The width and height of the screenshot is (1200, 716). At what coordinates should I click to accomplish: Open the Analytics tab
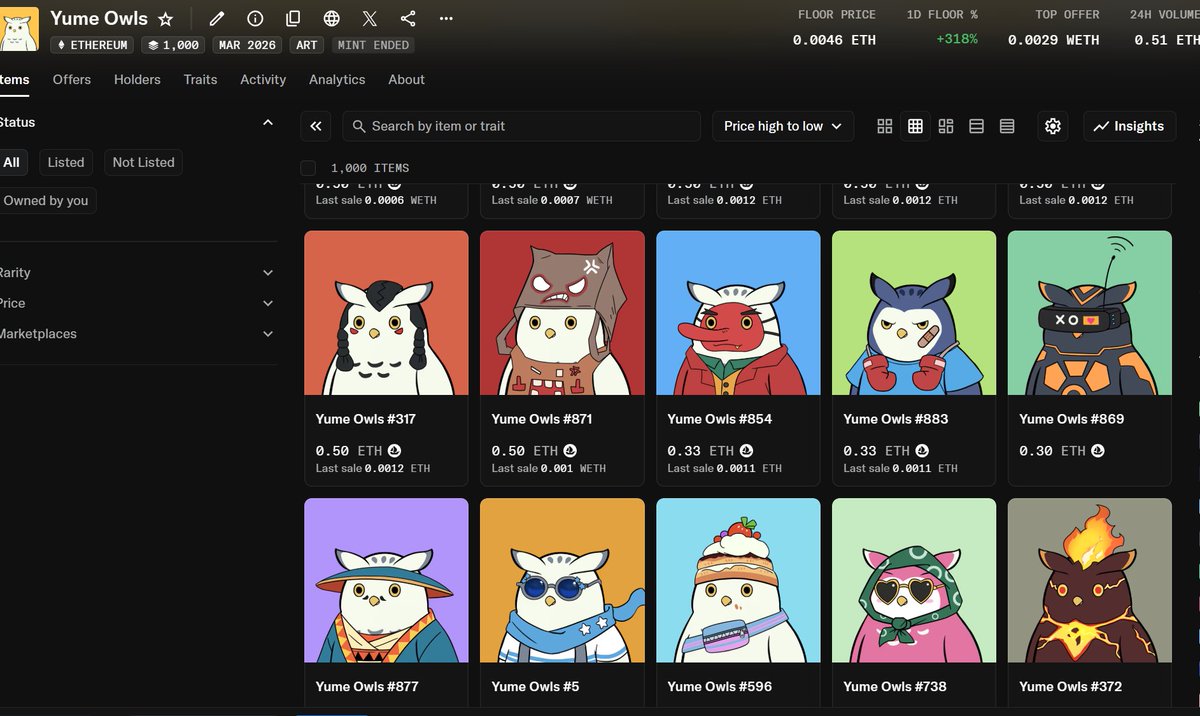click(337, 79)
